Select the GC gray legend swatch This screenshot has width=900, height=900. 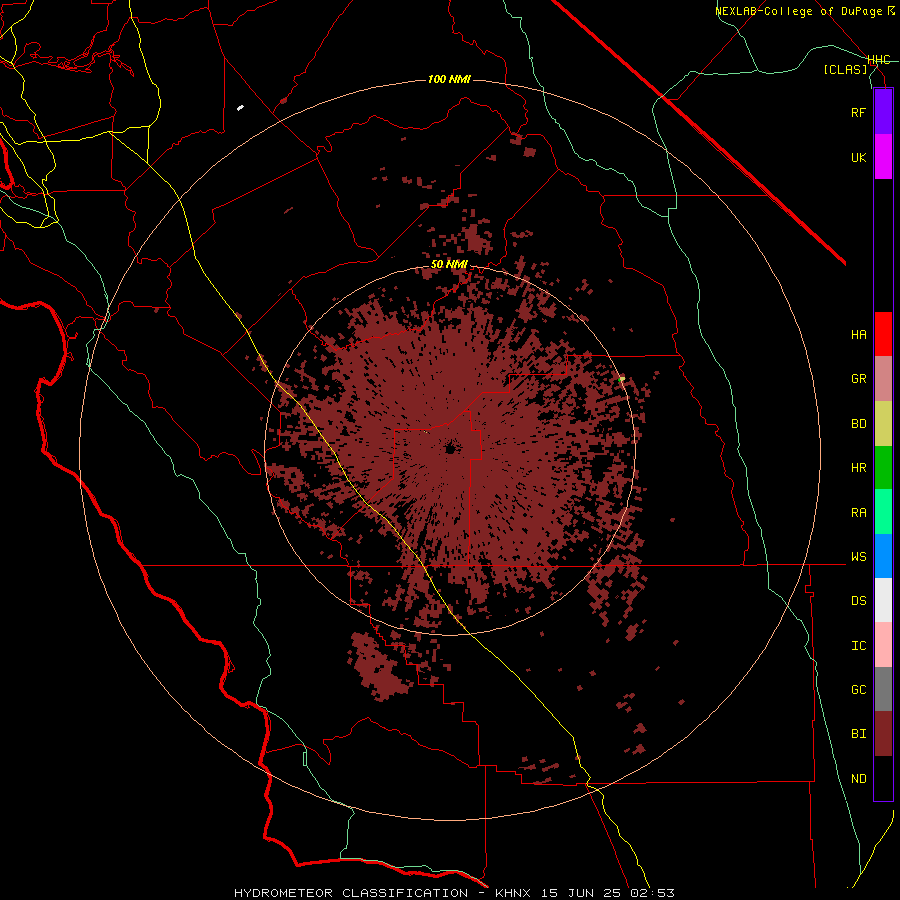883,689
